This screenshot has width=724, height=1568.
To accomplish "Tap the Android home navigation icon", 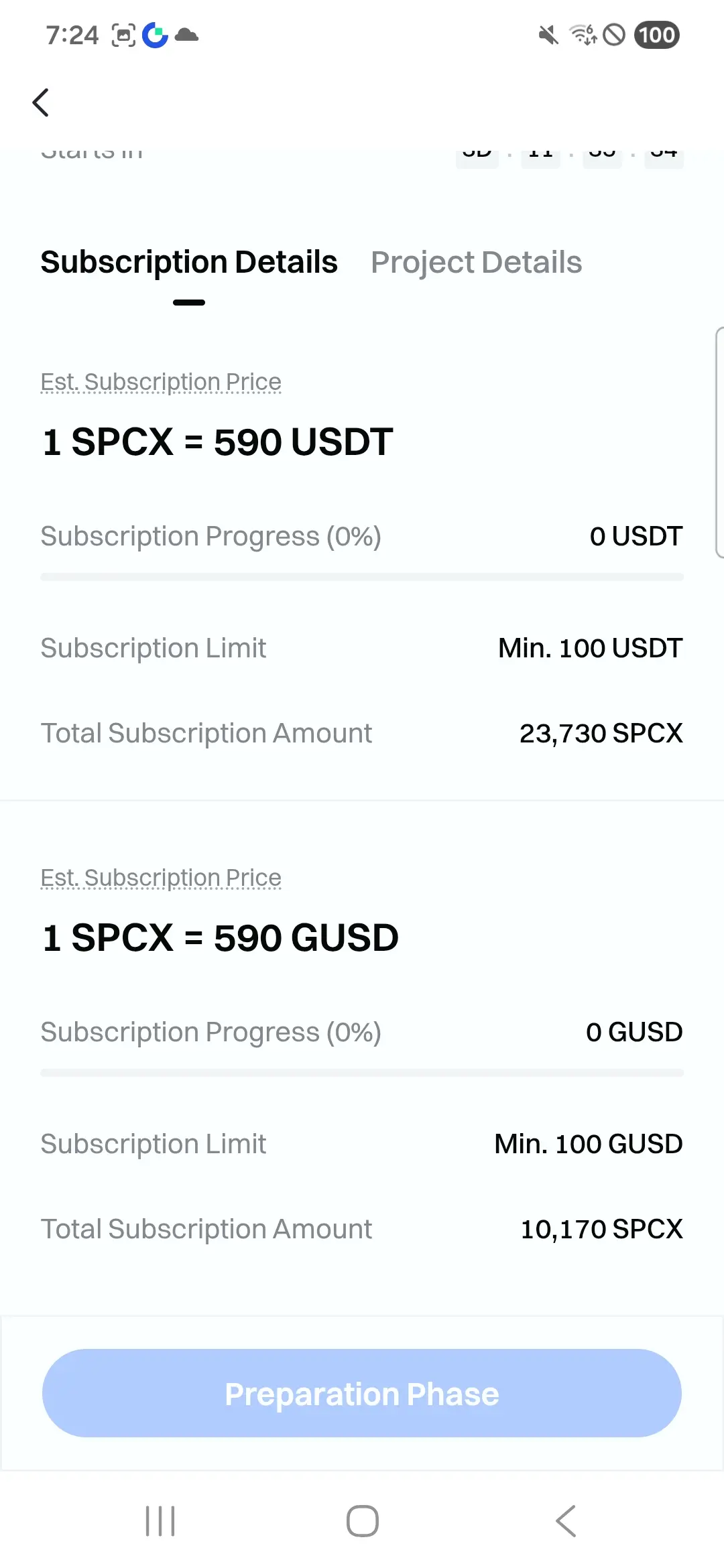I will [x=363, y=1520].
